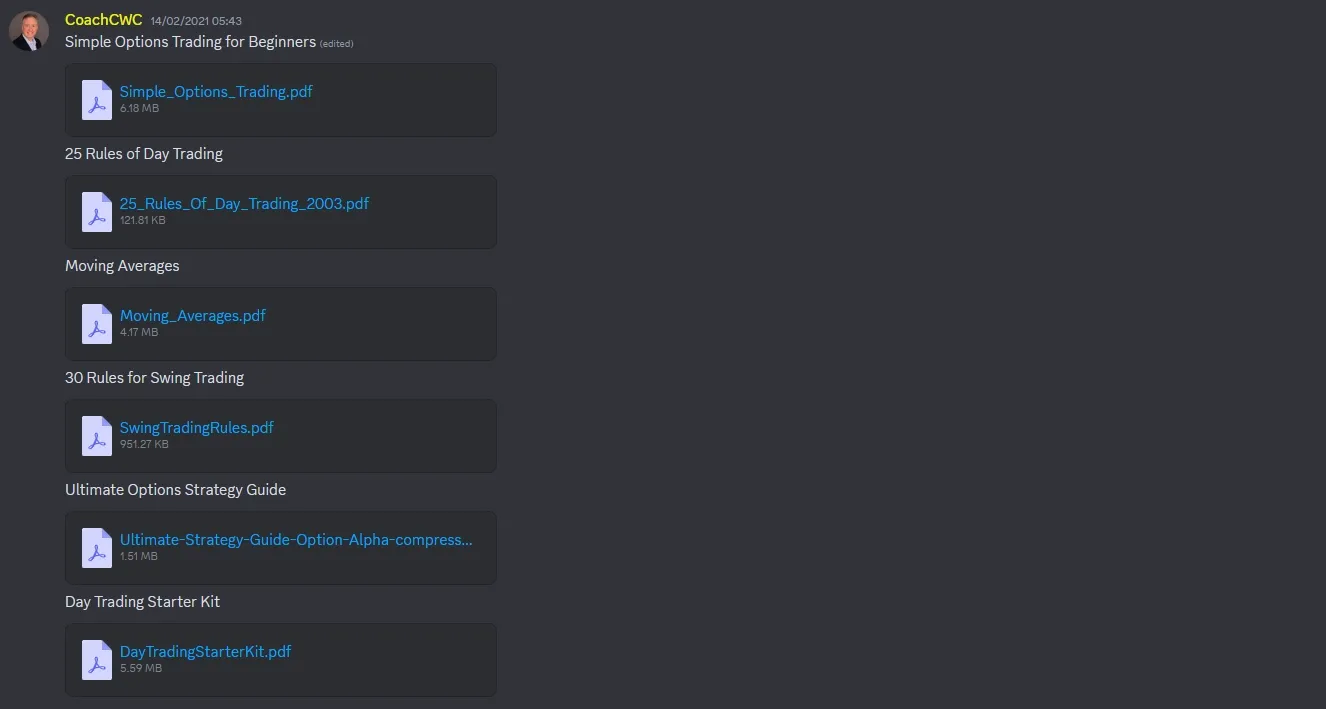Open Ultimate-Strategy-Guide-Option-Alpha-compressed link
The width and height of the screenshot is (1326, 709).
(x=296, y=539)
